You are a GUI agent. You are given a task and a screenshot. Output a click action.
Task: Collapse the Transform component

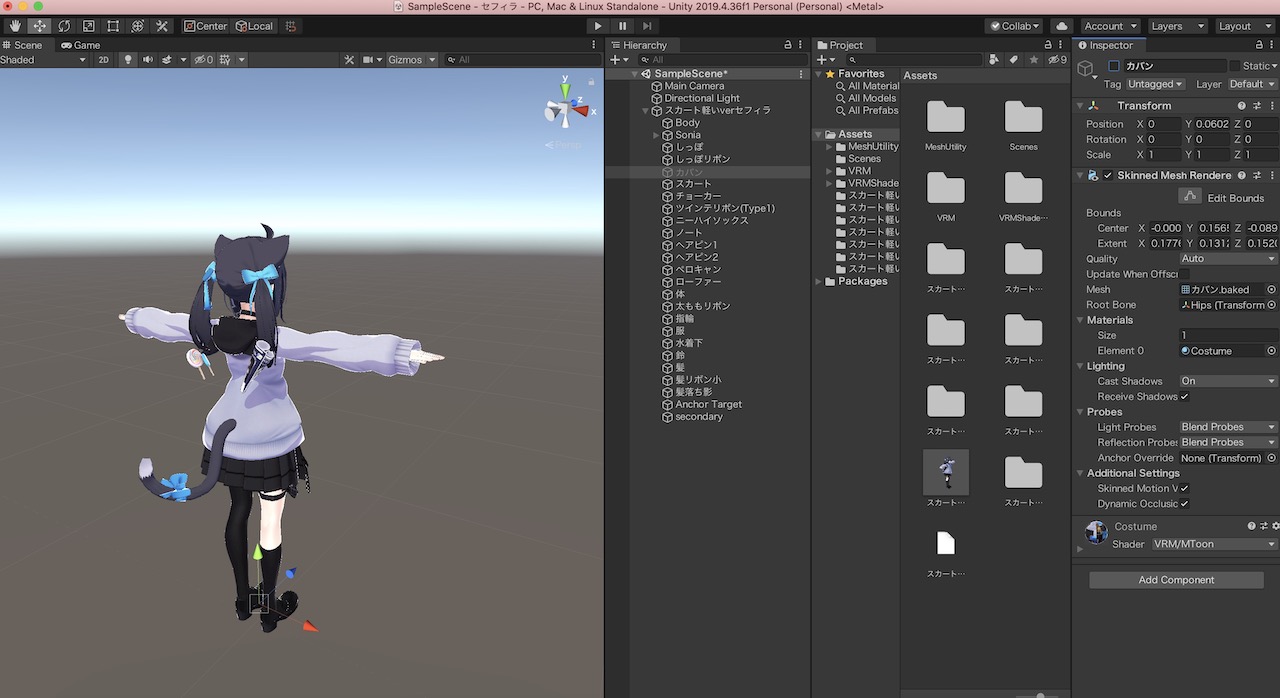tap(1081, 105)
